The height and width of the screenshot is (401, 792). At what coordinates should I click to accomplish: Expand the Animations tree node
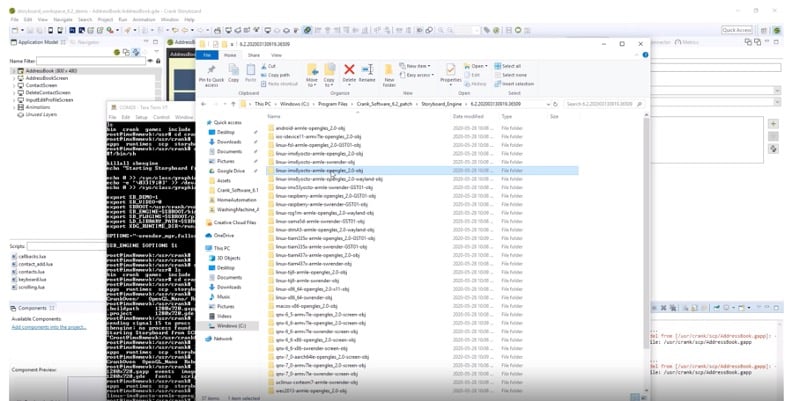pos(14,107)
